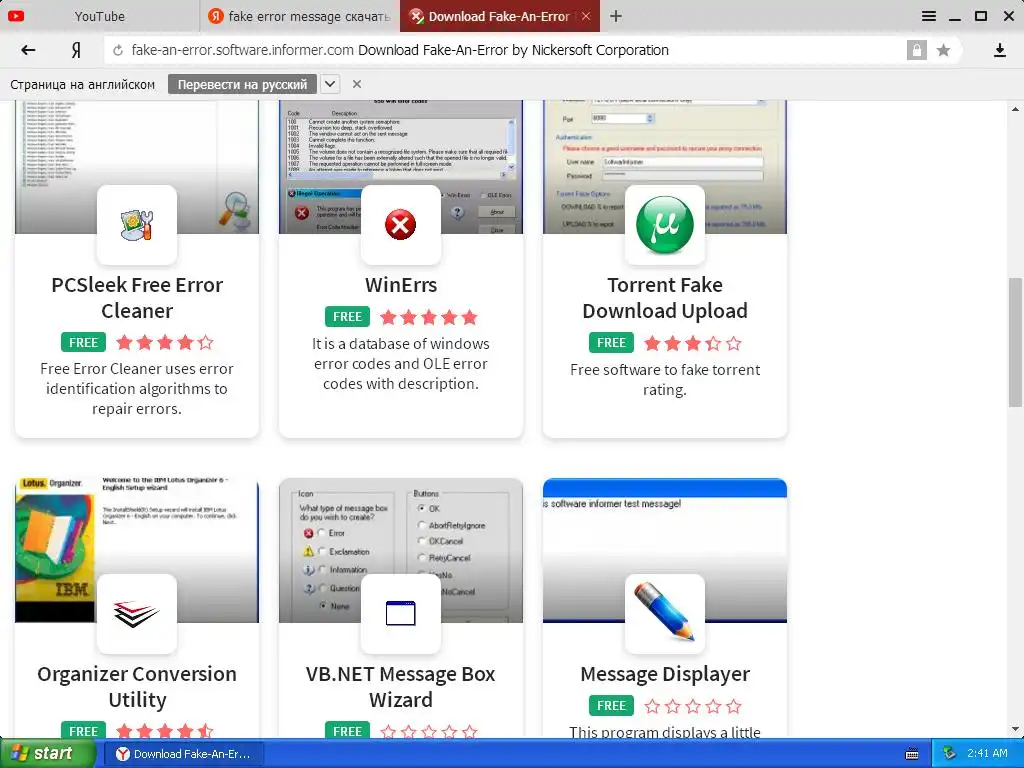1024x768 pixels.
Task: Click the Yandex Я home icon
Action: pyautogui.click(x=76, y=50)
